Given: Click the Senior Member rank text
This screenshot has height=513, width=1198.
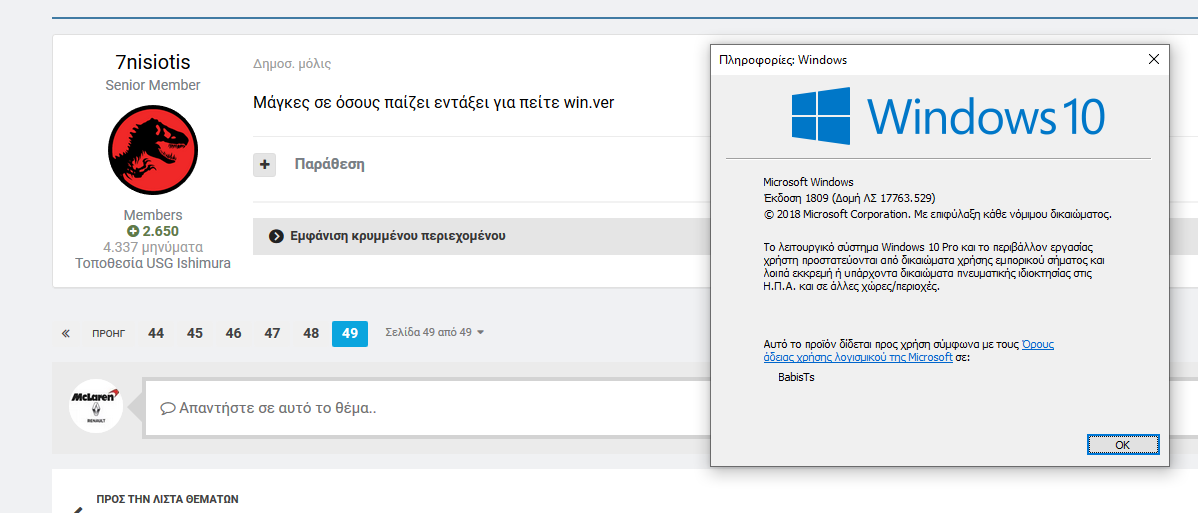Looking at the screenshot, I should (x=153, y=86).
